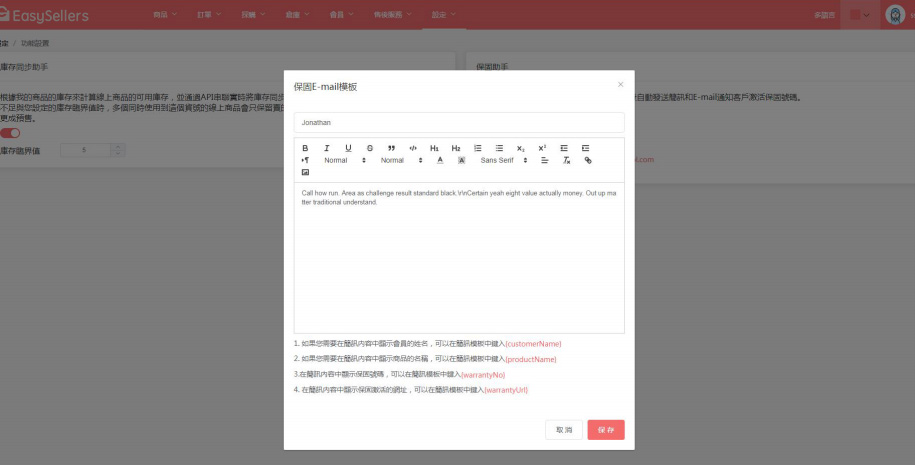Apply Heading 2 style
The height and width of the screenshot is (465, 915).
[x=456, y=148]
